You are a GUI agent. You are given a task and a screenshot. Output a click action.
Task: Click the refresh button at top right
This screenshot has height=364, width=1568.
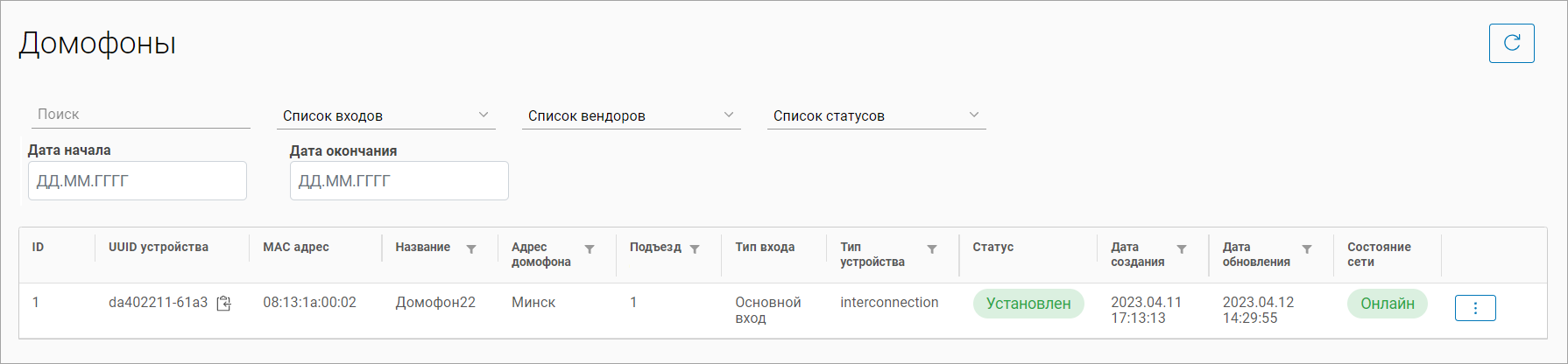tap(1511, 43)
